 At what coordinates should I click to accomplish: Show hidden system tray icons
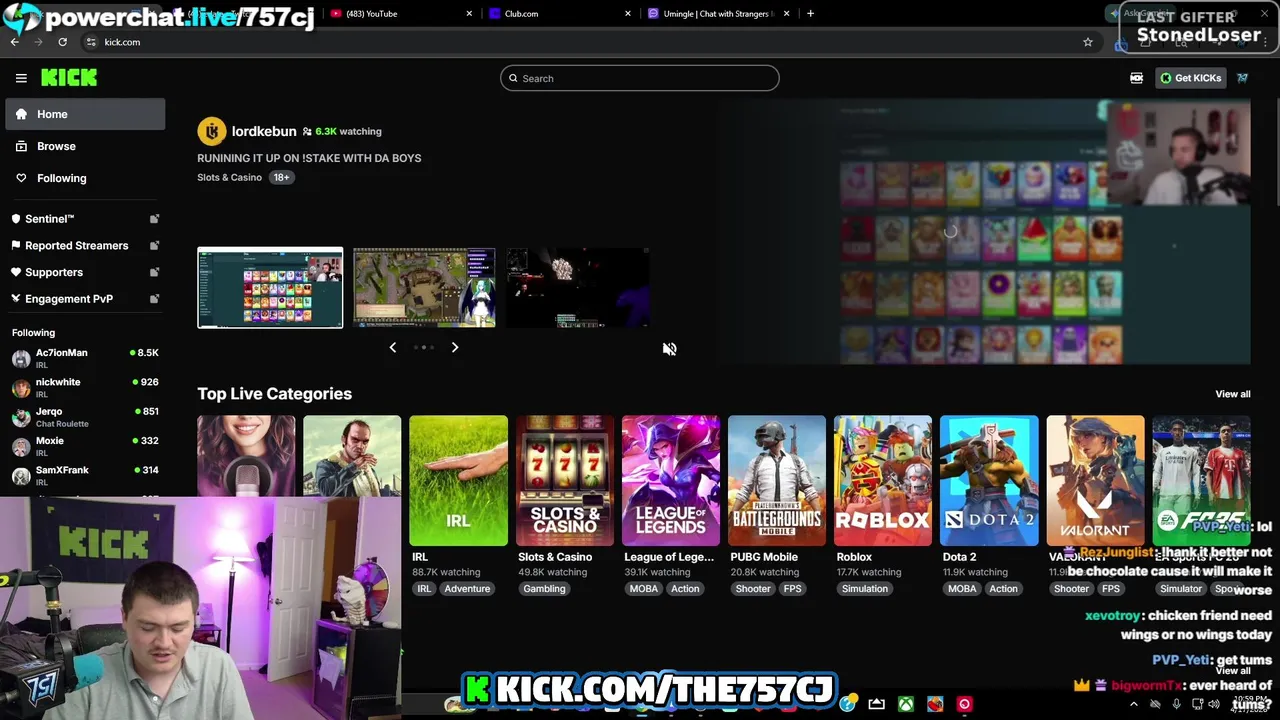click(x=1133, y=704)
